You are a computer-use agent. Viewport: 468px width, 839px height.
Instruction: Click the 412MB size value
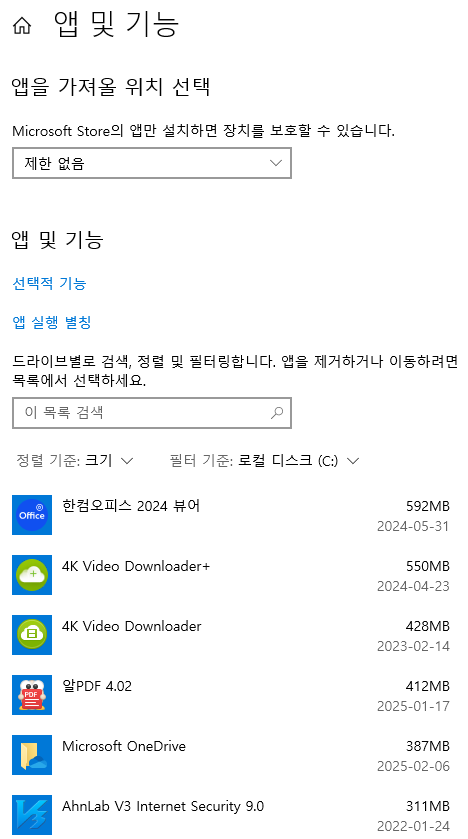click(x=427, y=685)
